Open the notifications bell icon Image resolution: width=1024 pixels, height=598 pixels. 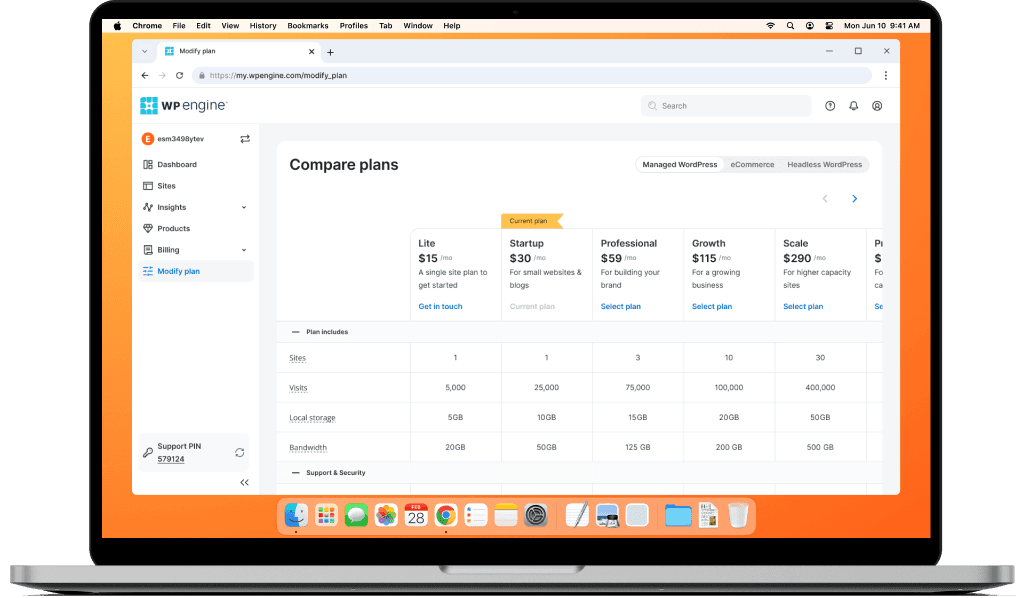point(854,106)
